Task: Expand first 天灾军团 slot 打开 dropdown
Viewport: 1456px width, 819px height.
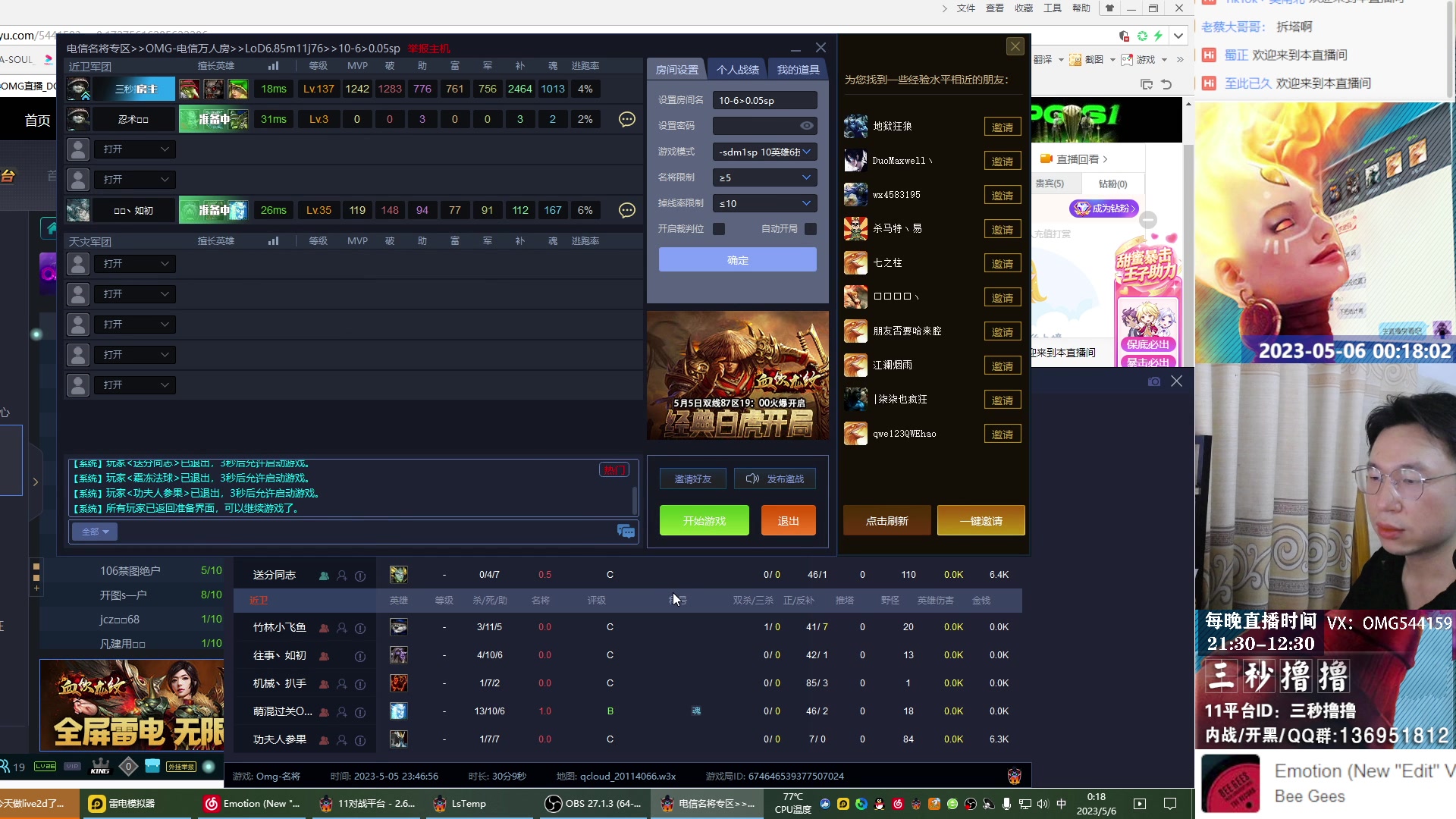Action: tap(135, 263)
